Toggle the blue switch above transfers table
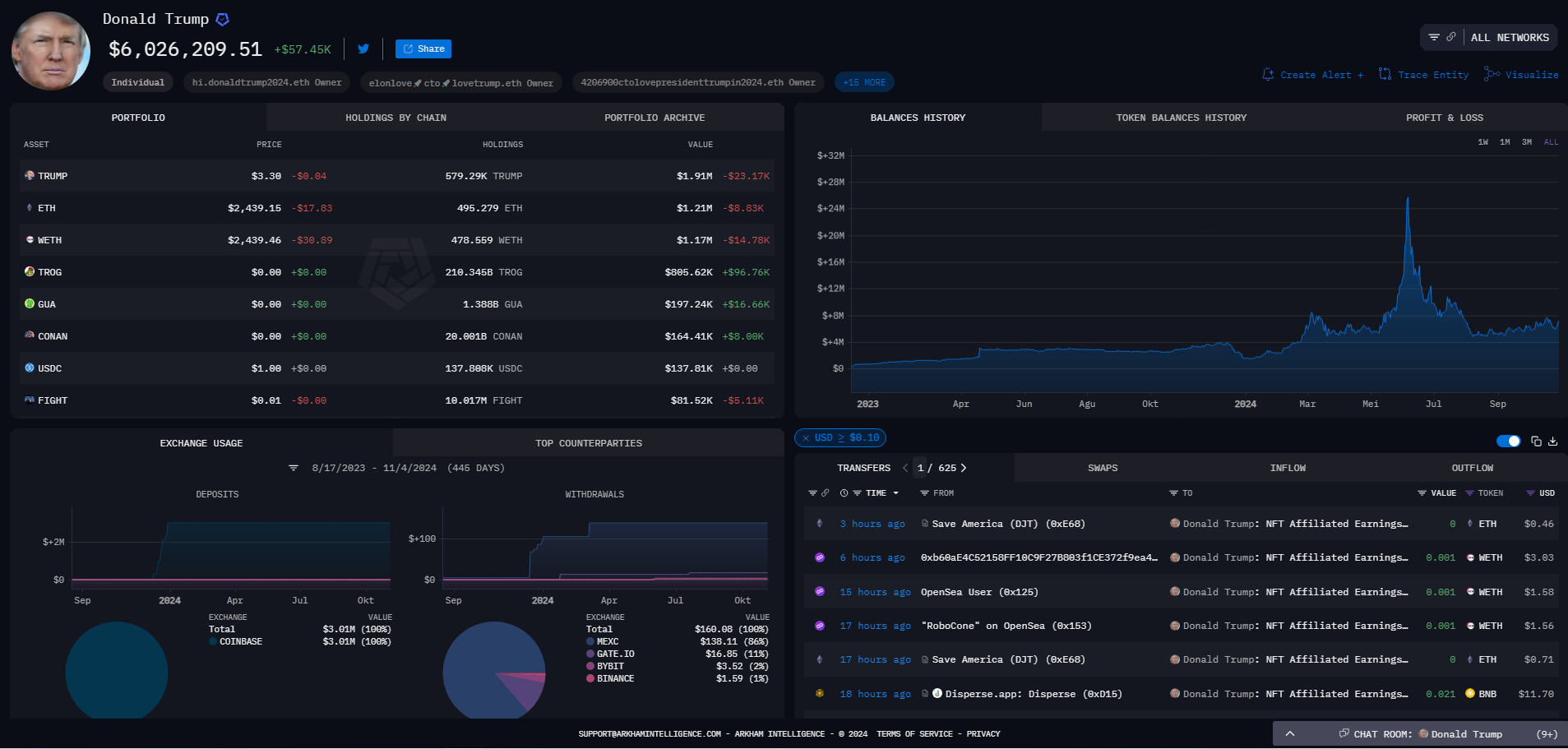Image resolution: width=1568 pixels, height=749 pixels. [x=1508, y=442]
